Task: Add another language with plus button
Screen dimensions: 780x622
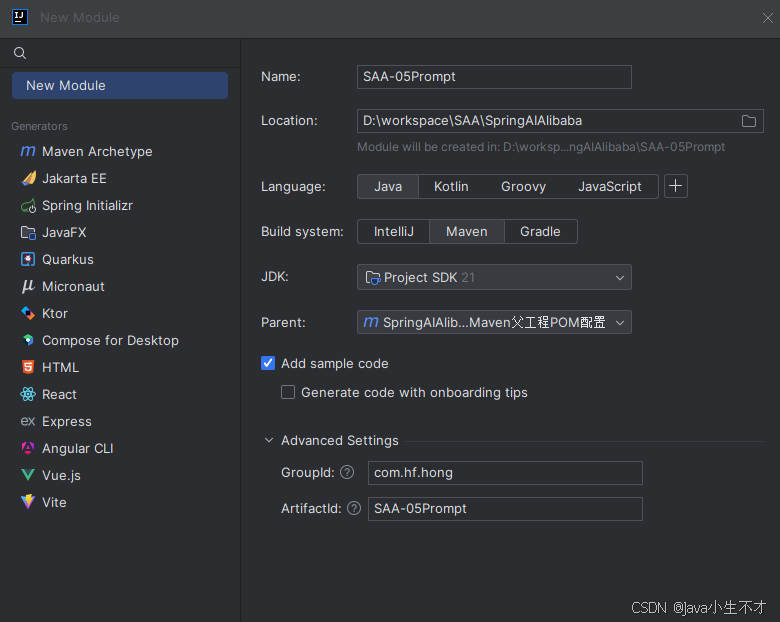Action: (x=676, y=186)
